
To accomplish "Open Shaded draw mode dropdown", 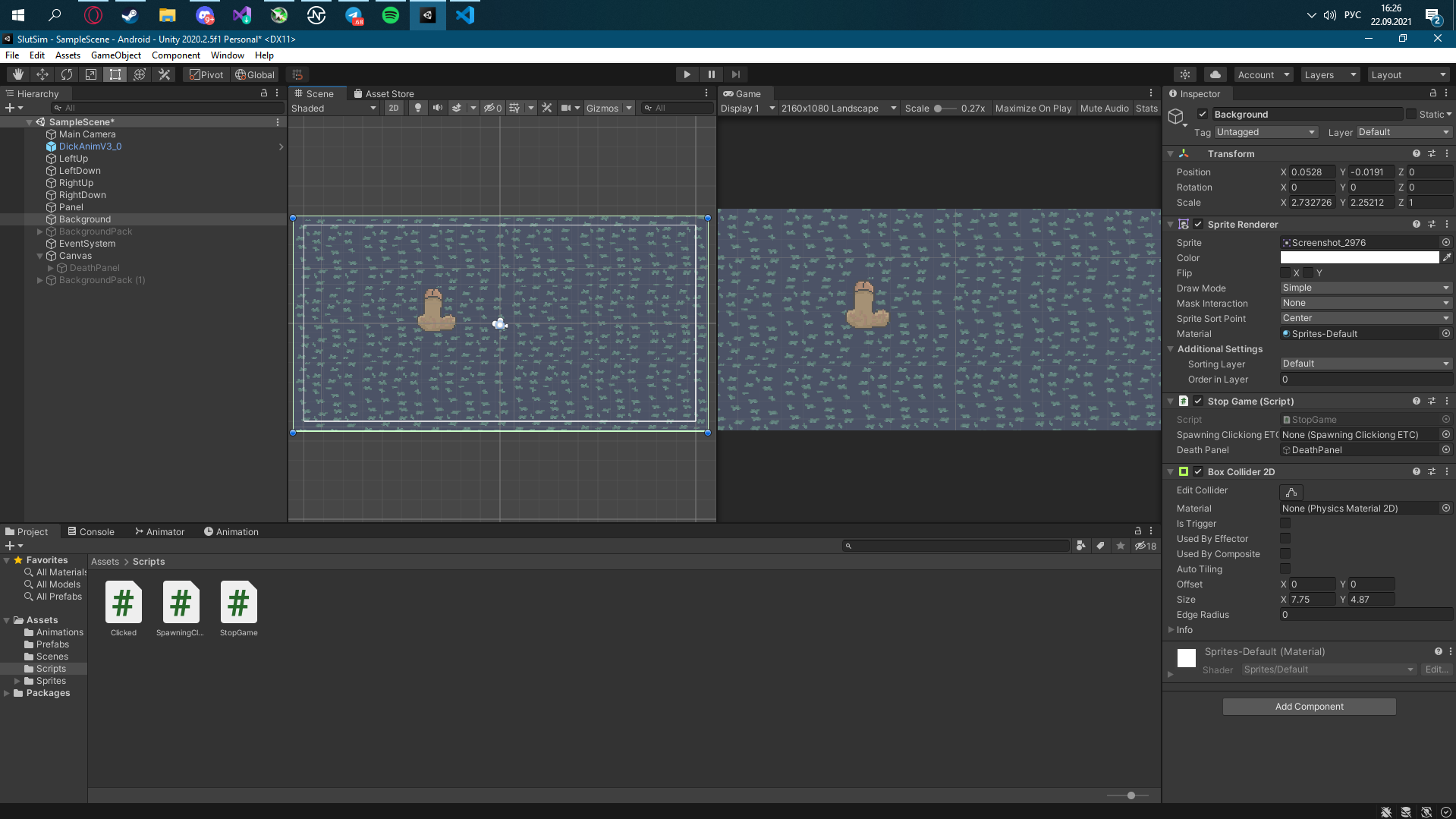I will 334,108.
